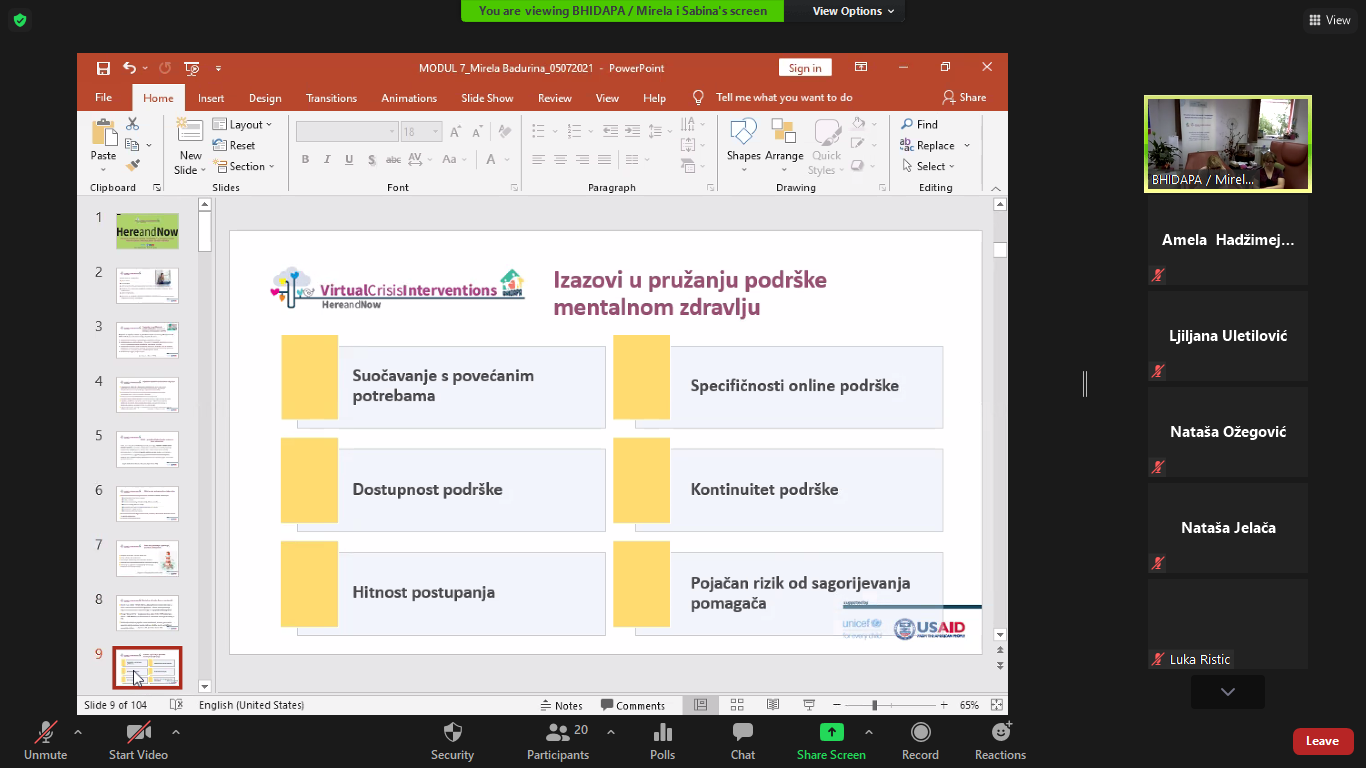Toggle the Notes pane in status bar
Image resolution: width=1366 pixels, height=768 pixels.
pyautogui.click(x=561, y=705)
